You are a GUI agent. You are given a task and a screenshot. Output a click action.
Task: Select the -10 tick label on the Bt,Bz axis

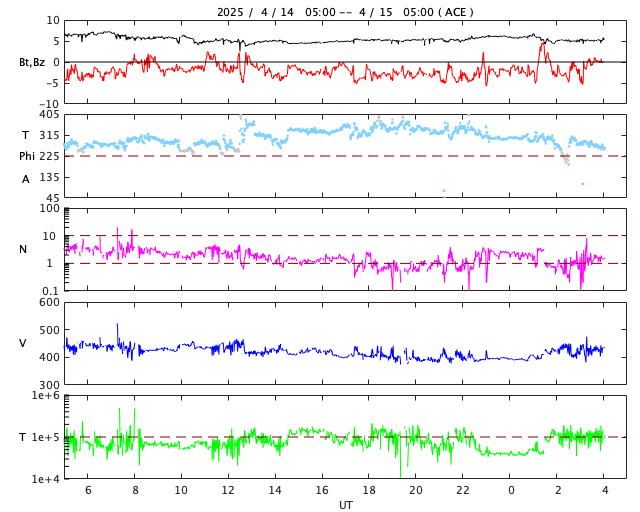coord(48,103)
